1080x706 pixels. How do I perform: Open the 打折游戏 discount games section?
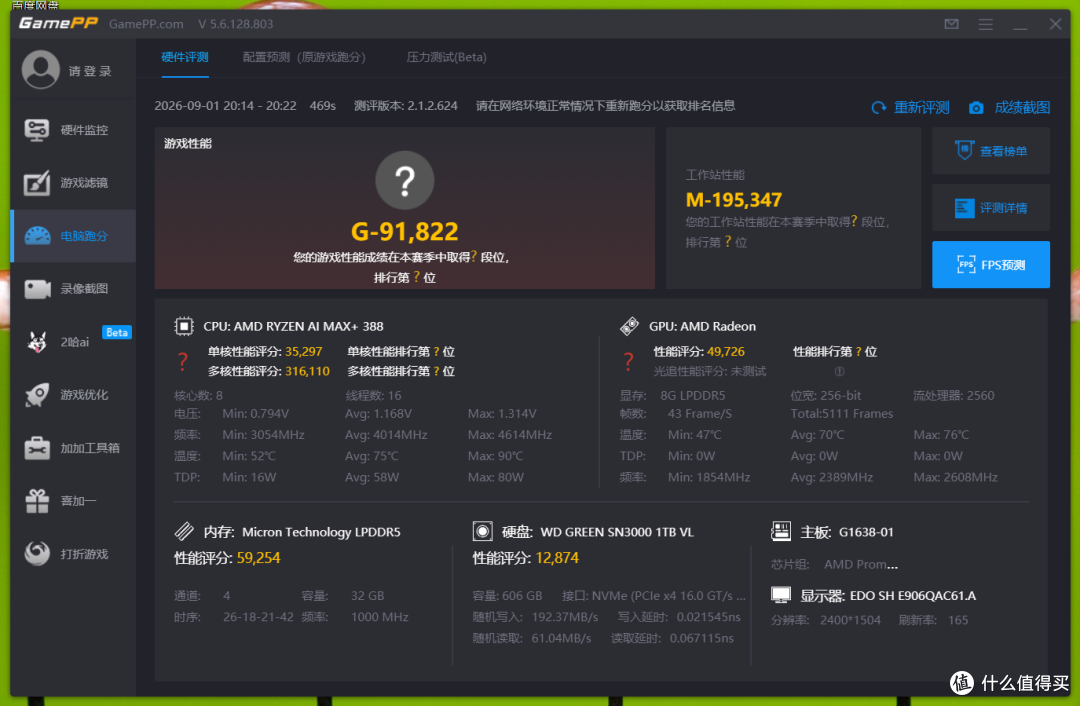click(73, 554)
